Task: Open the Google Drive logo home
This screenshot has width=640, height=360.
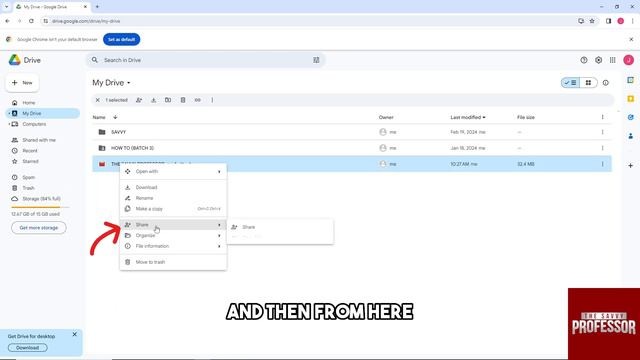Action: pos(24,60)
